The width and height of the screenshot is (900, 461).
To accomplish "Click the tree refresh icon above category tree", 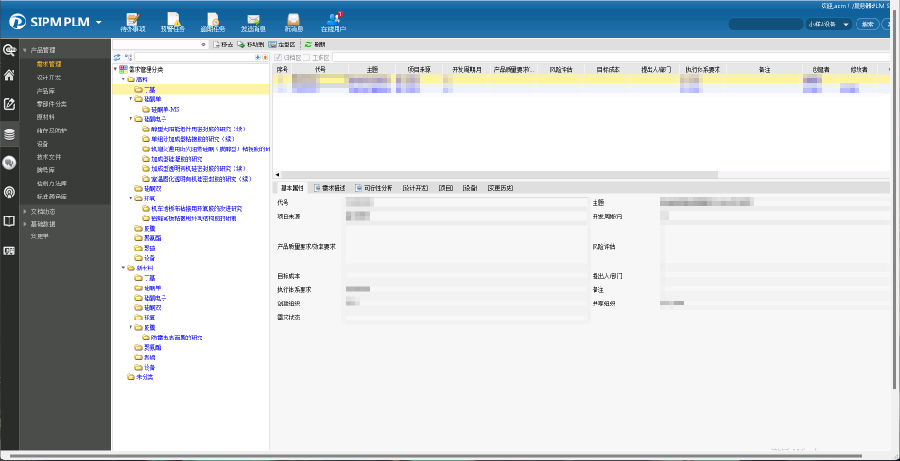I will coord(117,58).
